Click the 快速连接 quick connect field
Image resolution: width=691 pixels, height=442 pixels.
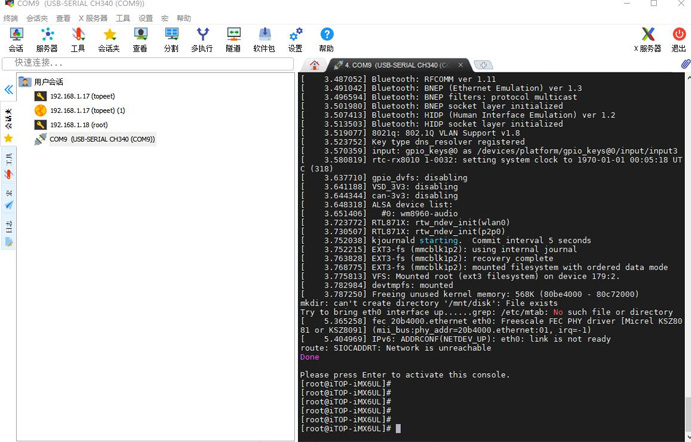148,63
